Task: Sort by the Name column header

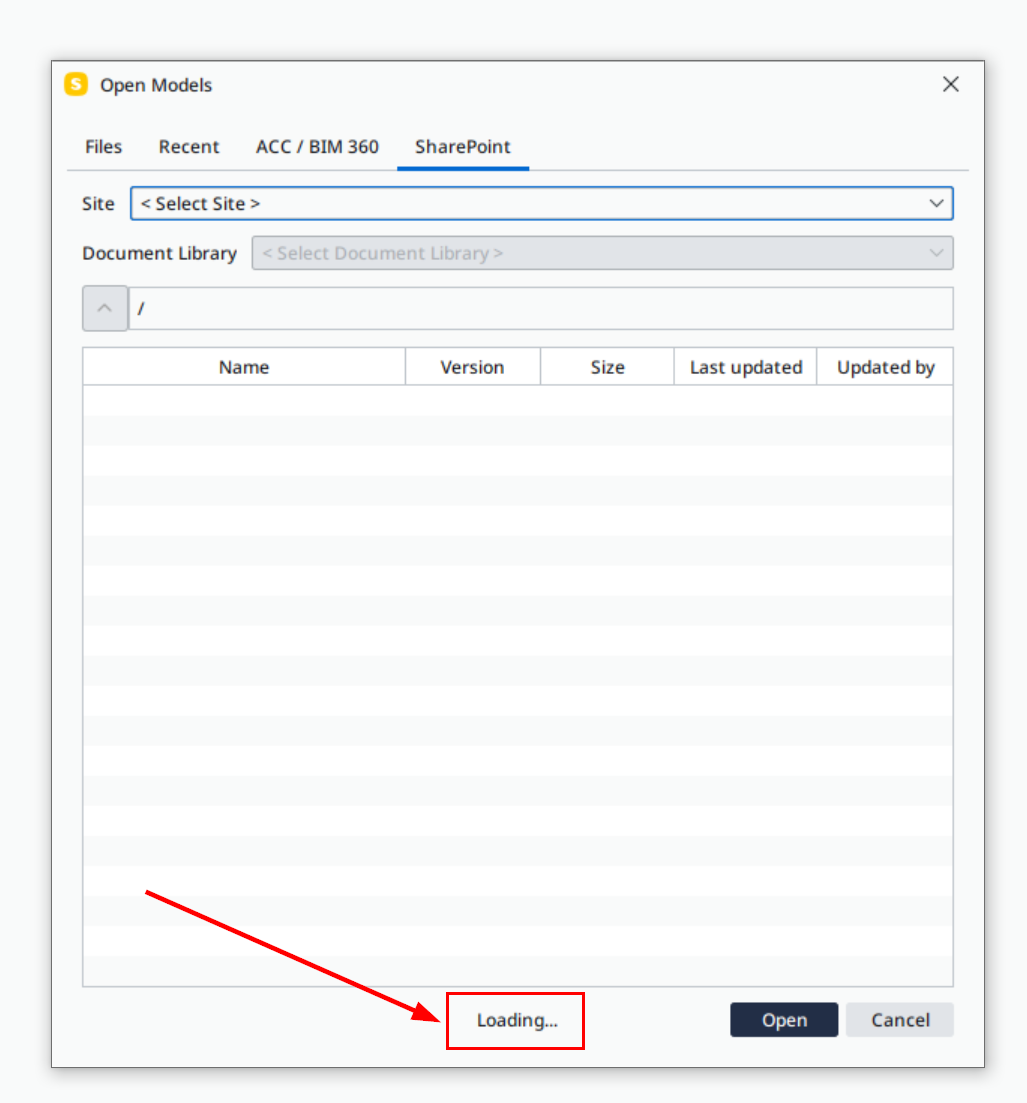Action: pyautogui.click(x=244, y=366)
